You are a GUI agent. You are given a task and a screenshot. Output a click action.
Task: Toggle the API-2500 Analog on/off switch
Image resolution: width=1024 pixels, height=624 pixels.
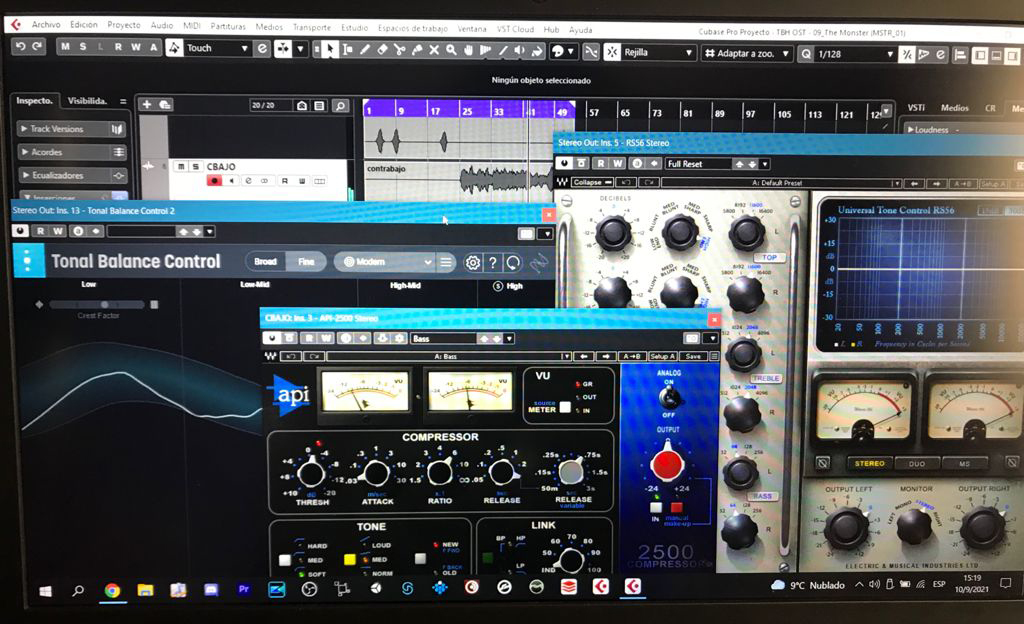tap(667, 398)
